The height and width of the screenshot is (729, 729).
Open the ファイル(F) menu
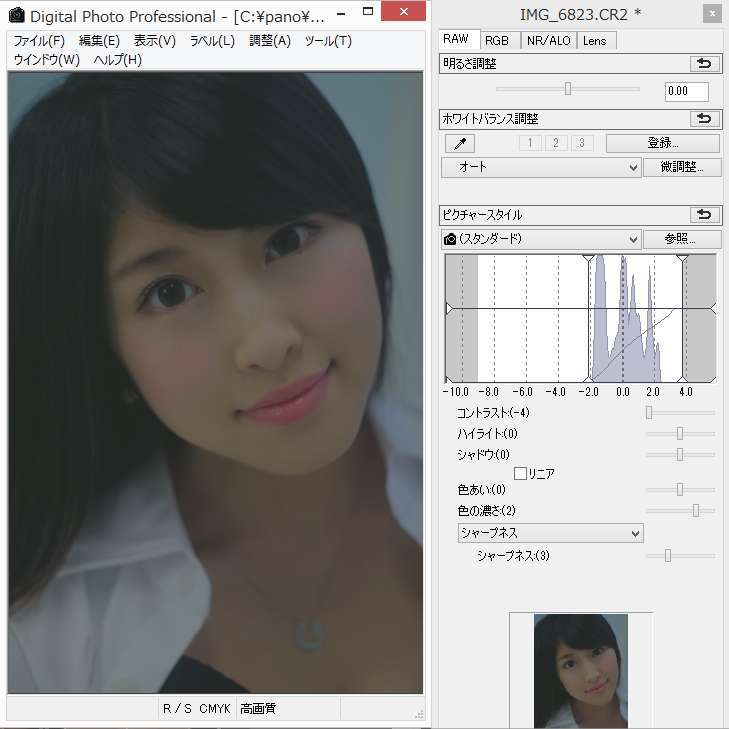[x=39, y=41]
